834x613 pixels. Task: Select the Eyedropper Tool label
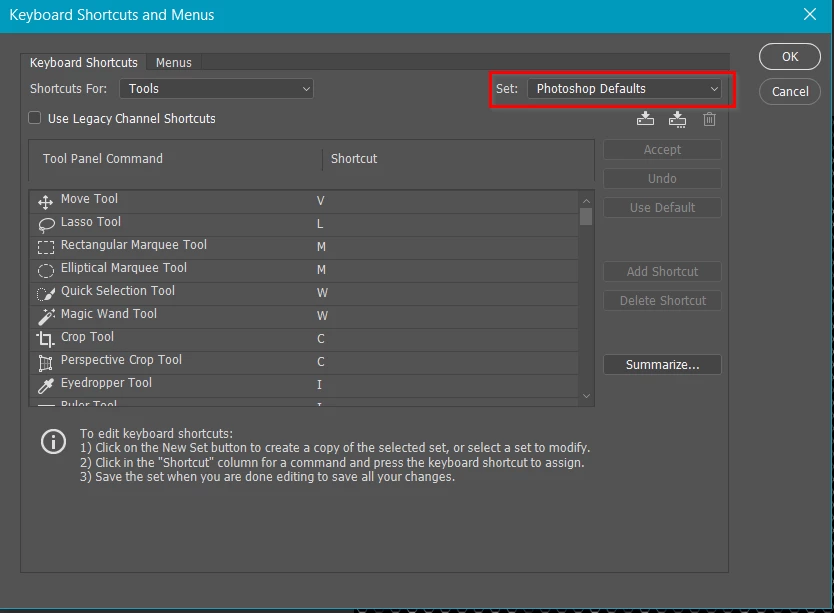(x=106, y=382)
